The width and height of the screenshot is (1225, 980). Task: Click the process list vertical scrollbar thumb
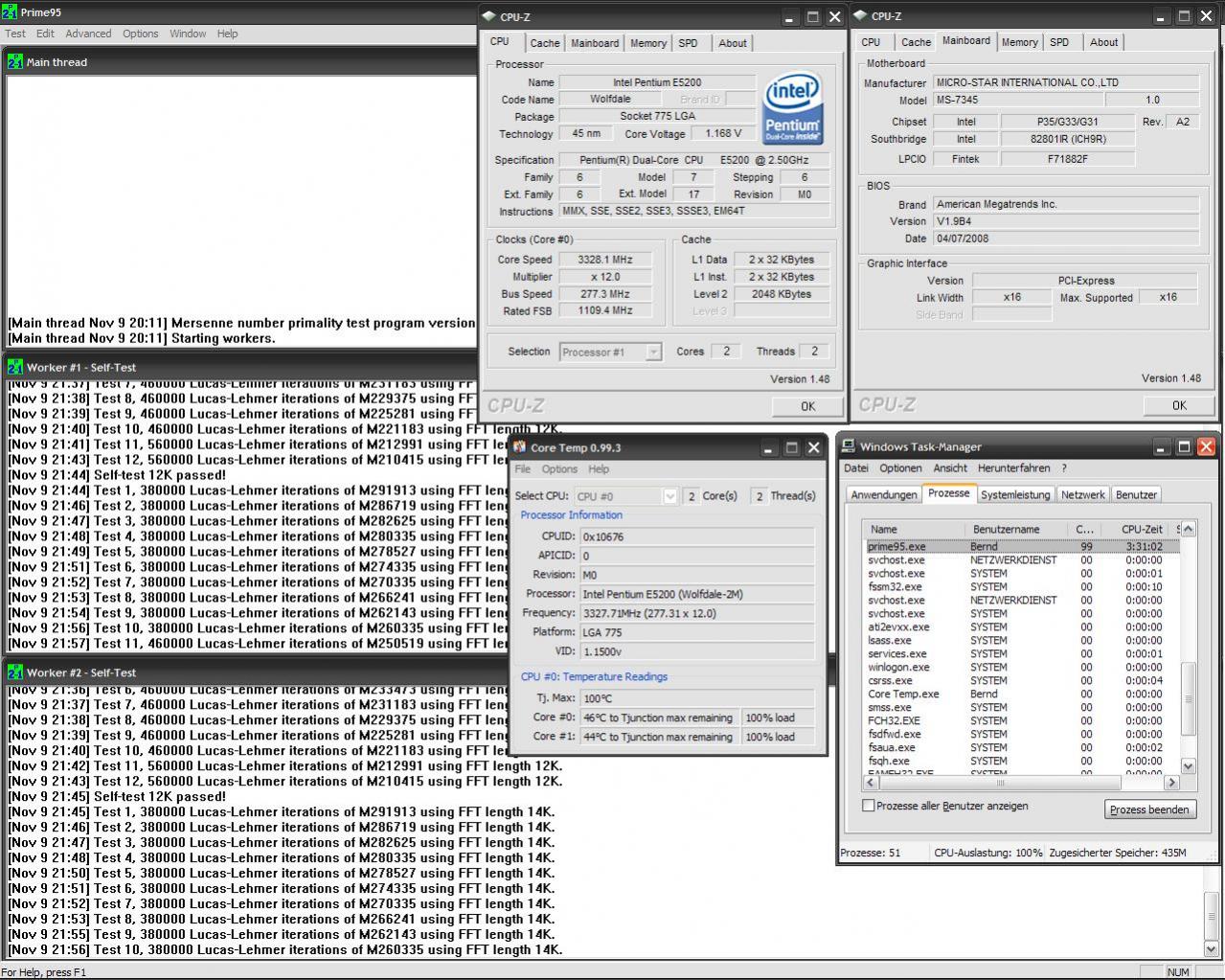tap(1188, 699)
